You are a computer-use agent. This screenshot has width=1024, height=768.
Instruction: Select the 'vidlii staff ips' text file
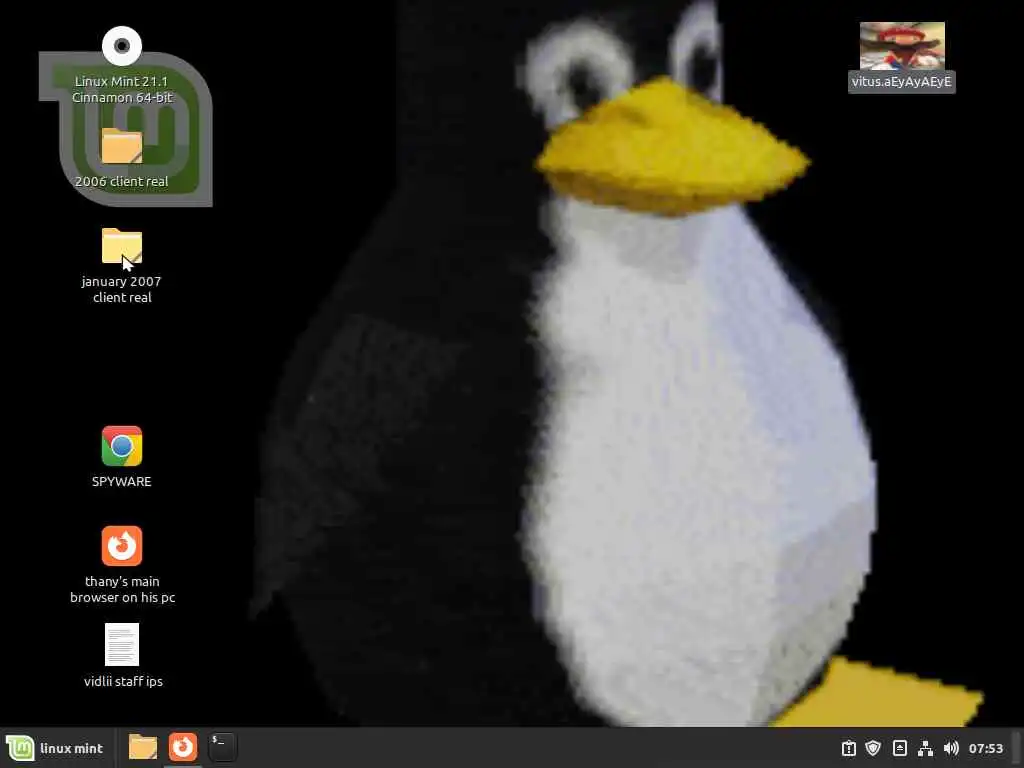pyautogui.click(x=121, y=645)
